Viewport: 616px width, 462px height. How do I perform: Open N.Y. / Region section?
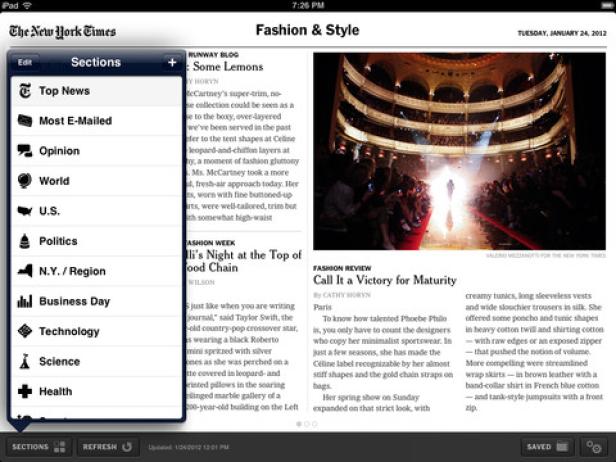(97, 271)
